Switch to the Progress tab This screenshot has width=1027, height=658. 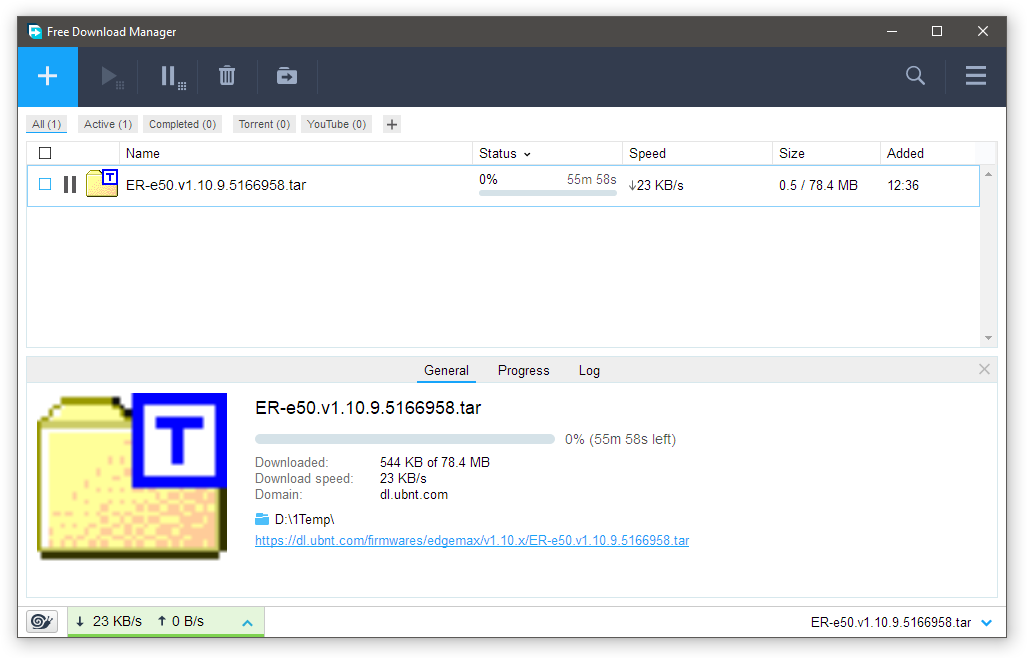(x=523, y=370)
